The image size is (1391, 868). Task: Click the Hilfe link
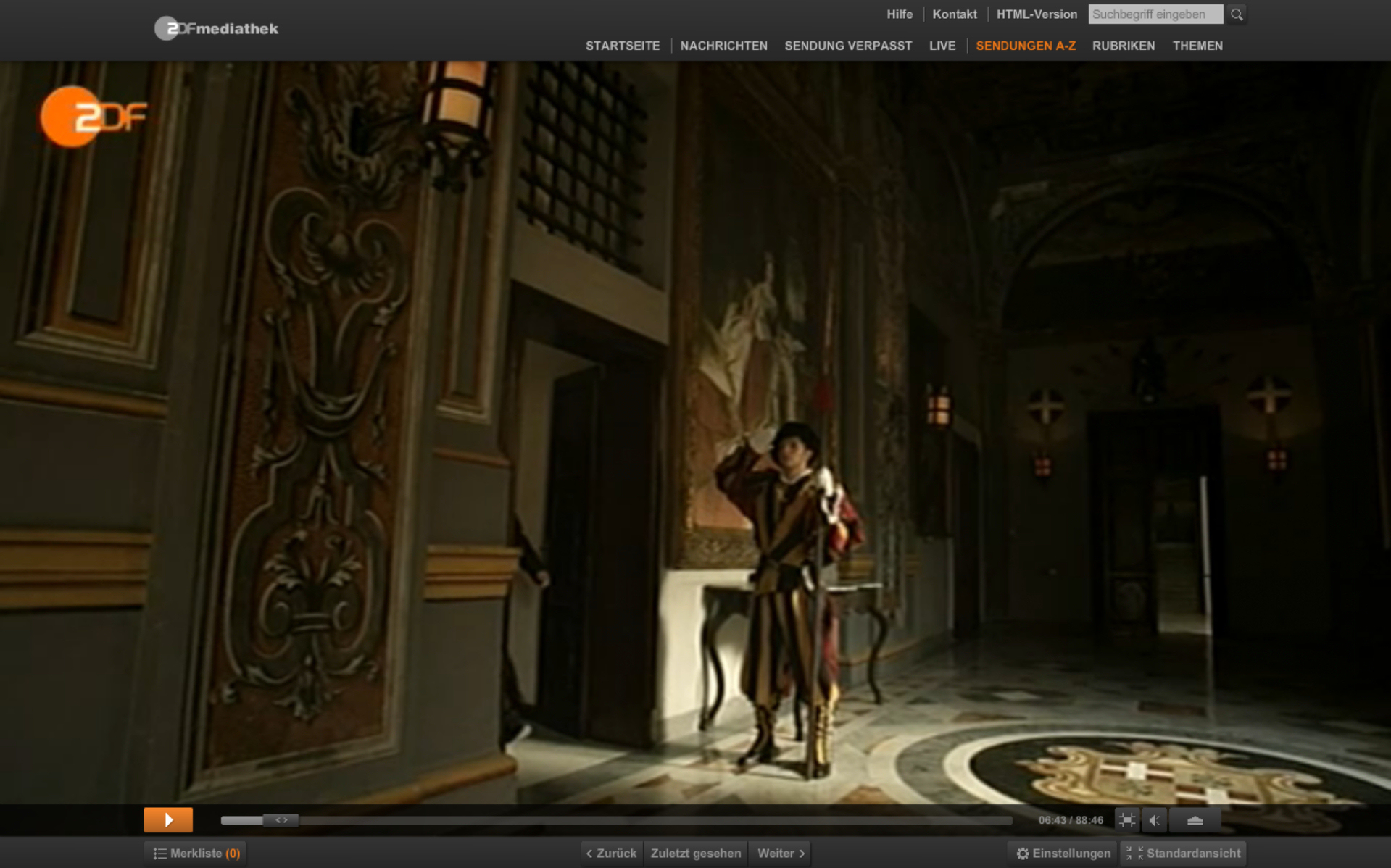point(899,14)
